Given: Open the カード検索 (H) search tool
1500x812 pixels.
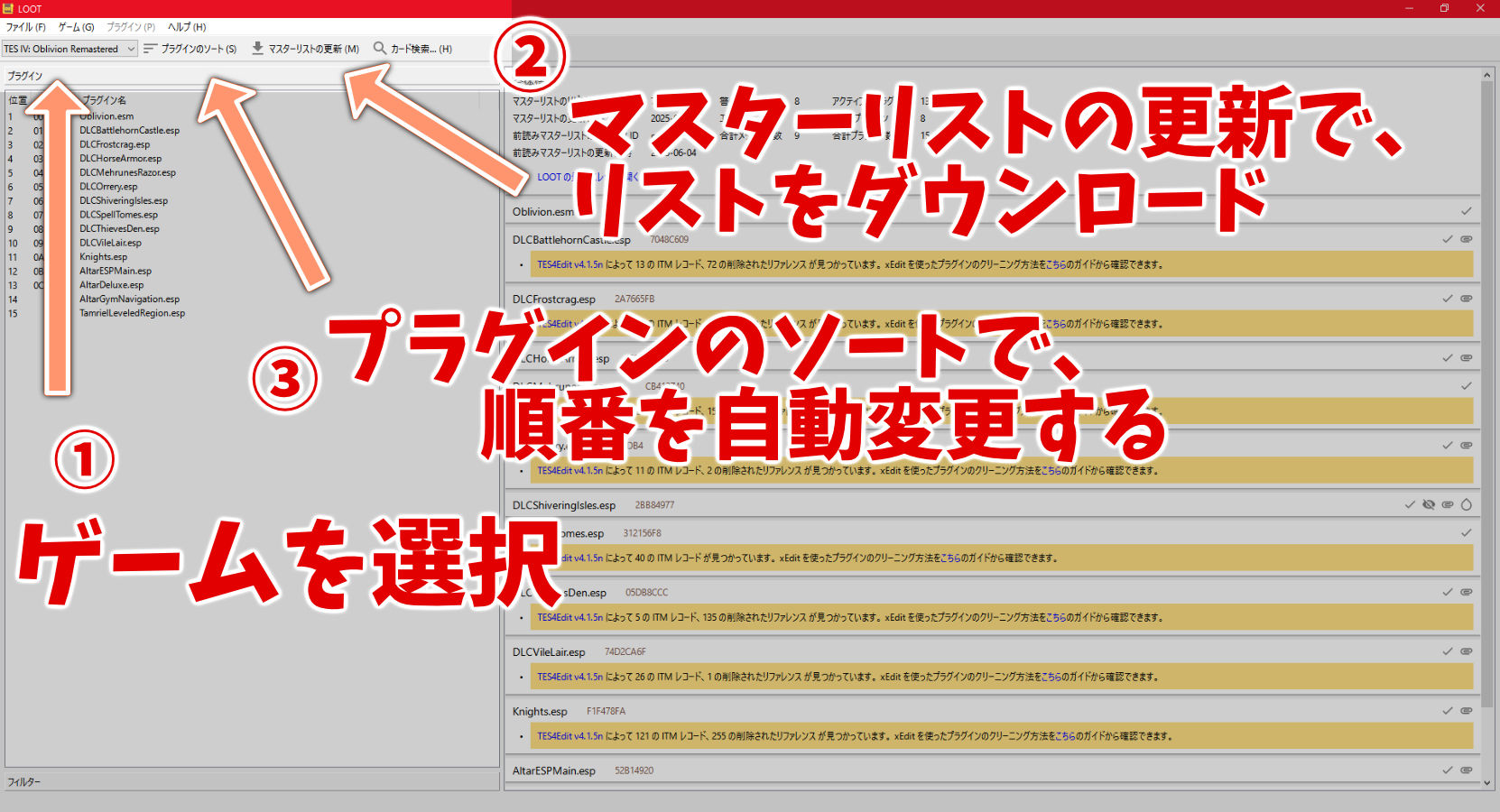Looking at the screenshot, I should [413, 49].
